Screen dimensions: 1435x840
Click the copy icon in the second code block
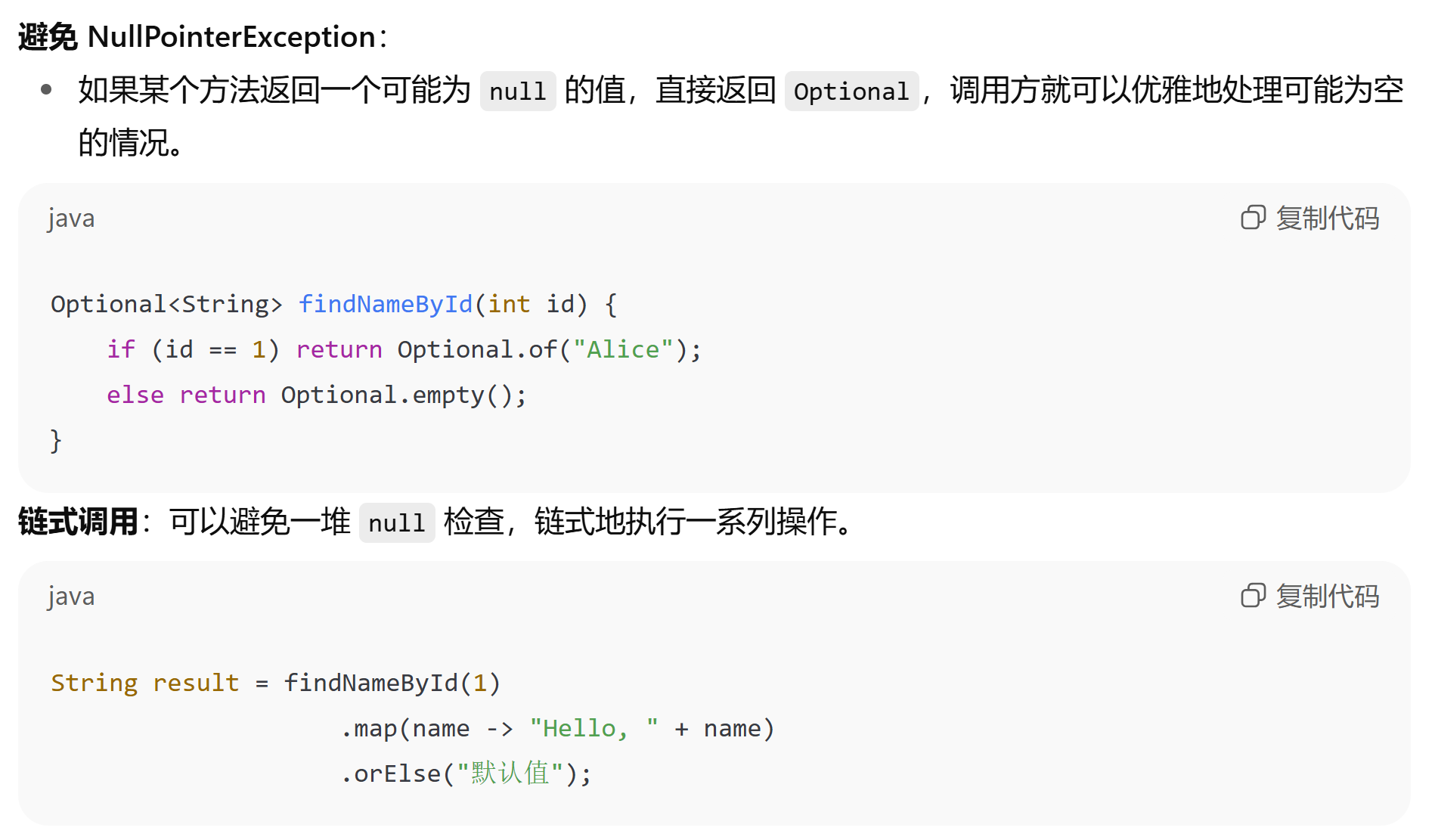1252,596
